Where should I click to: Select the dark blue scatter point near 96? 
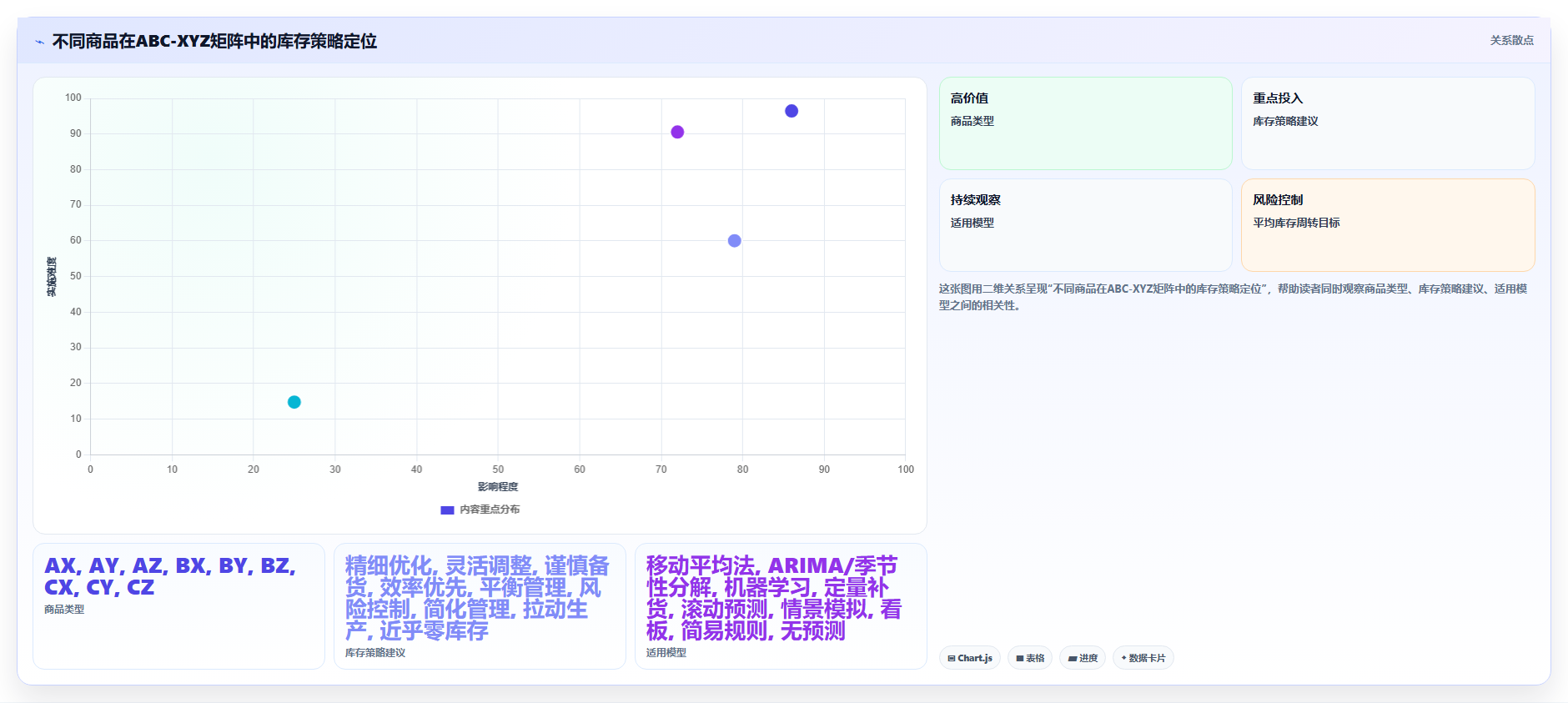pos(792,111)
